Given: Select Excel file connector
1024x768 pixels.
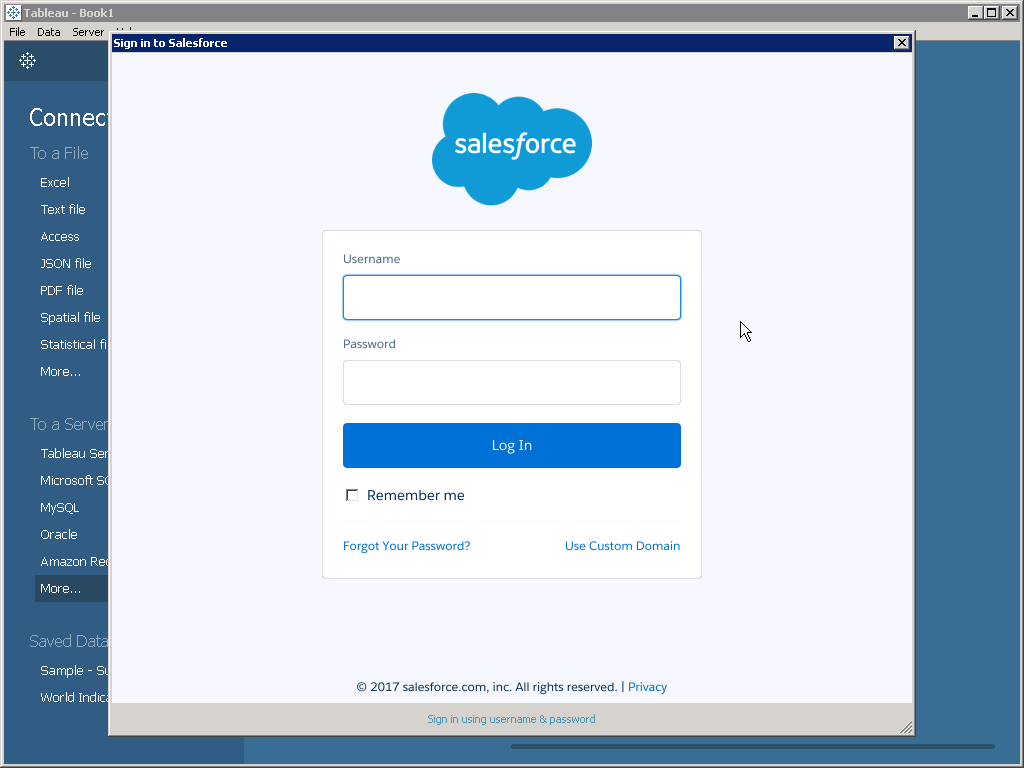Looking at the screenshot, I should pos(55,183).
